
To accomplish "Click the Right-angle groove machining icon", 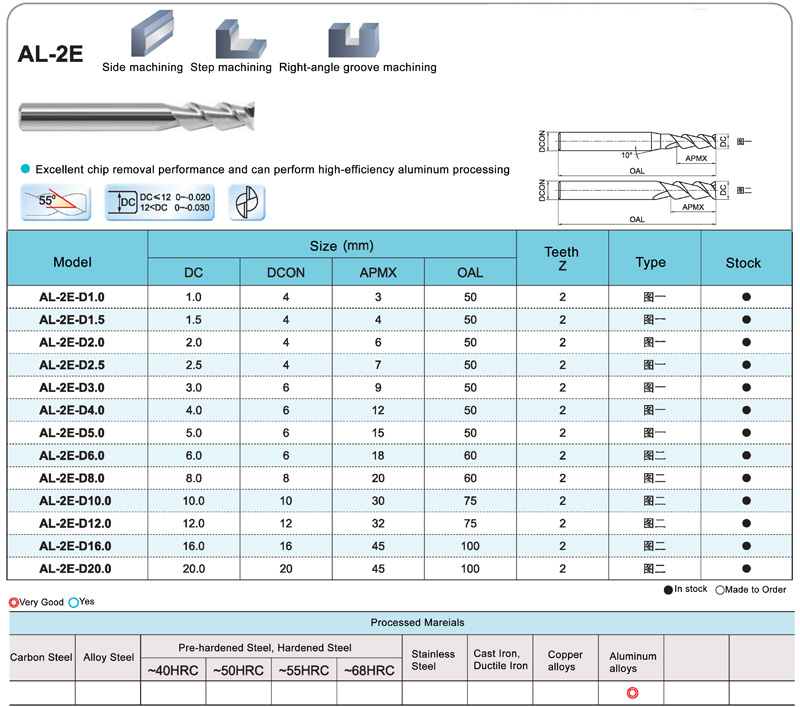I will (354, 40).
